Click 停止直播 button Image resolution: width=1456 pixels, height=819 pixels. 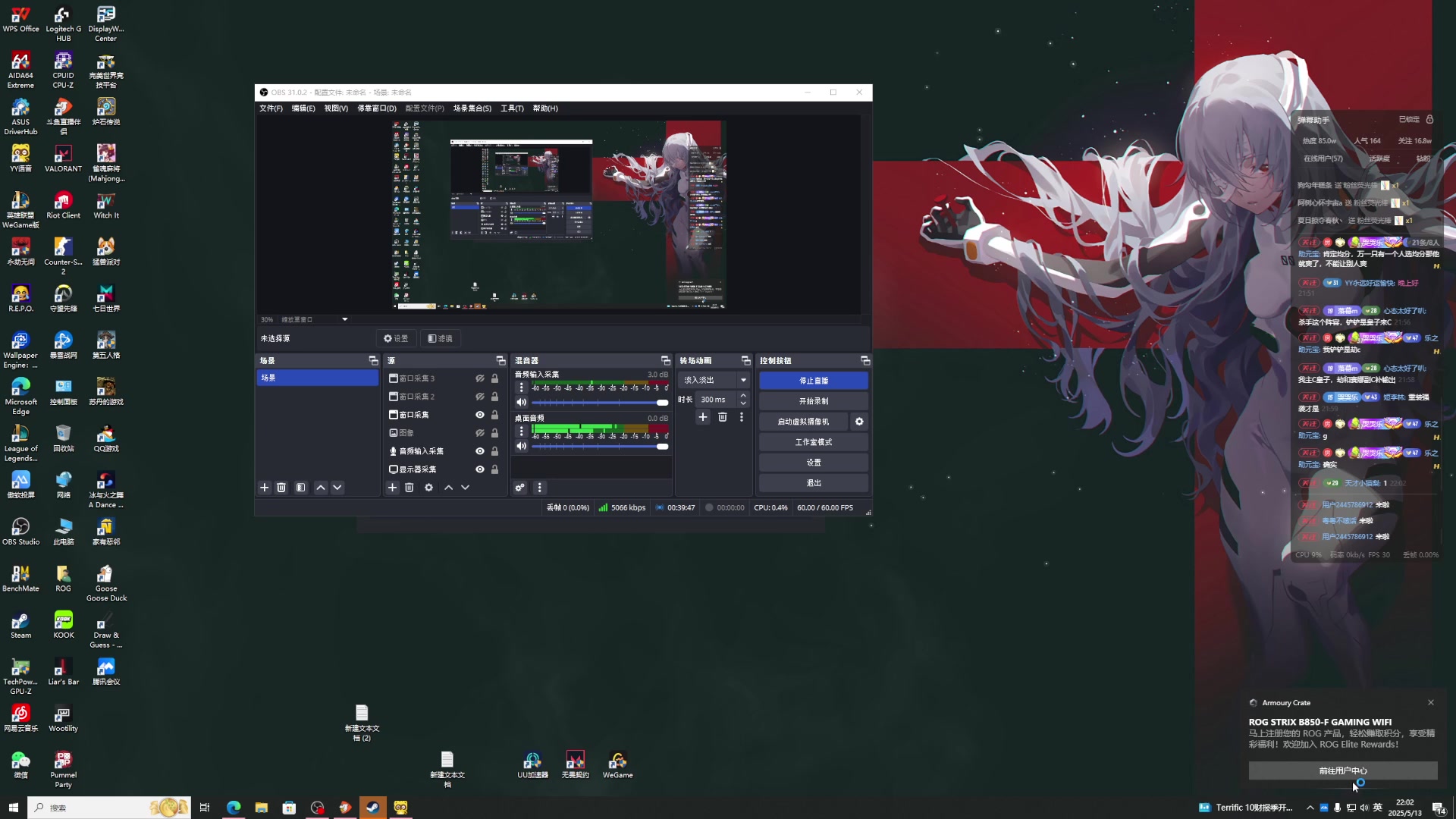(x=814, y=381)
